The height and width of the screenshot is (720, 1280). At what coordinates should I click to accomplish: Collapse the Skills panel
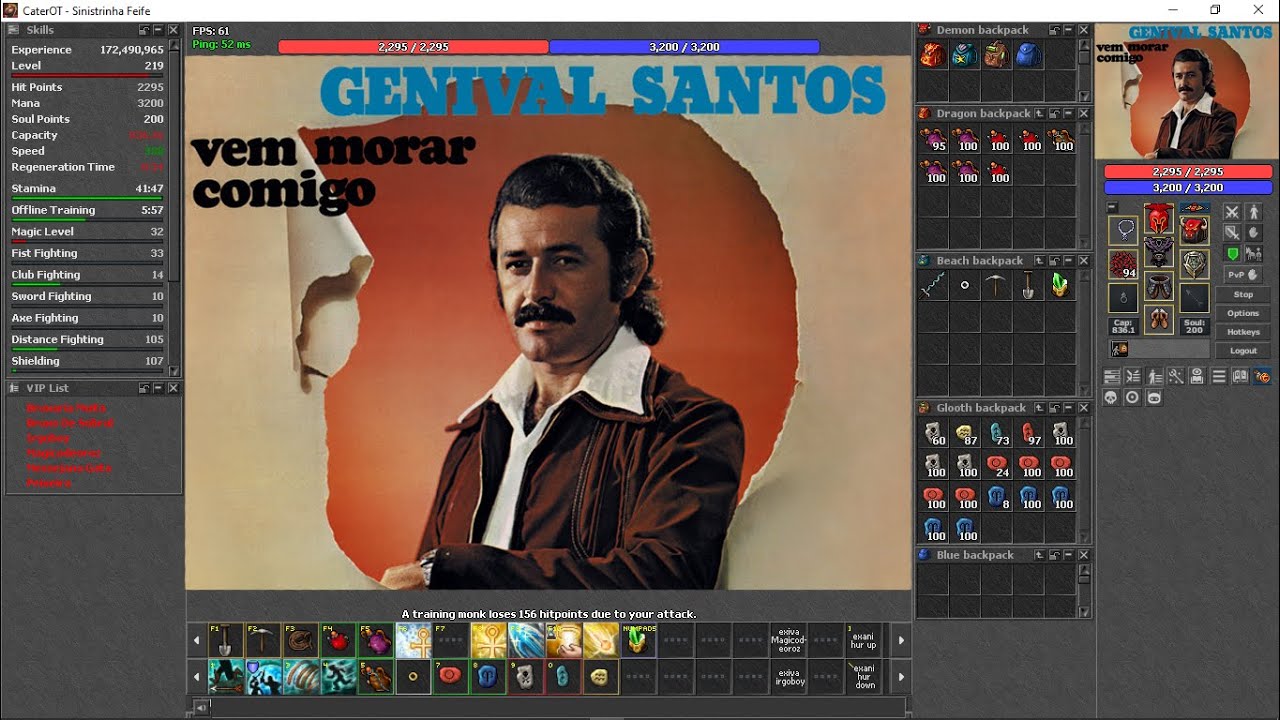[x=159, y=31]
